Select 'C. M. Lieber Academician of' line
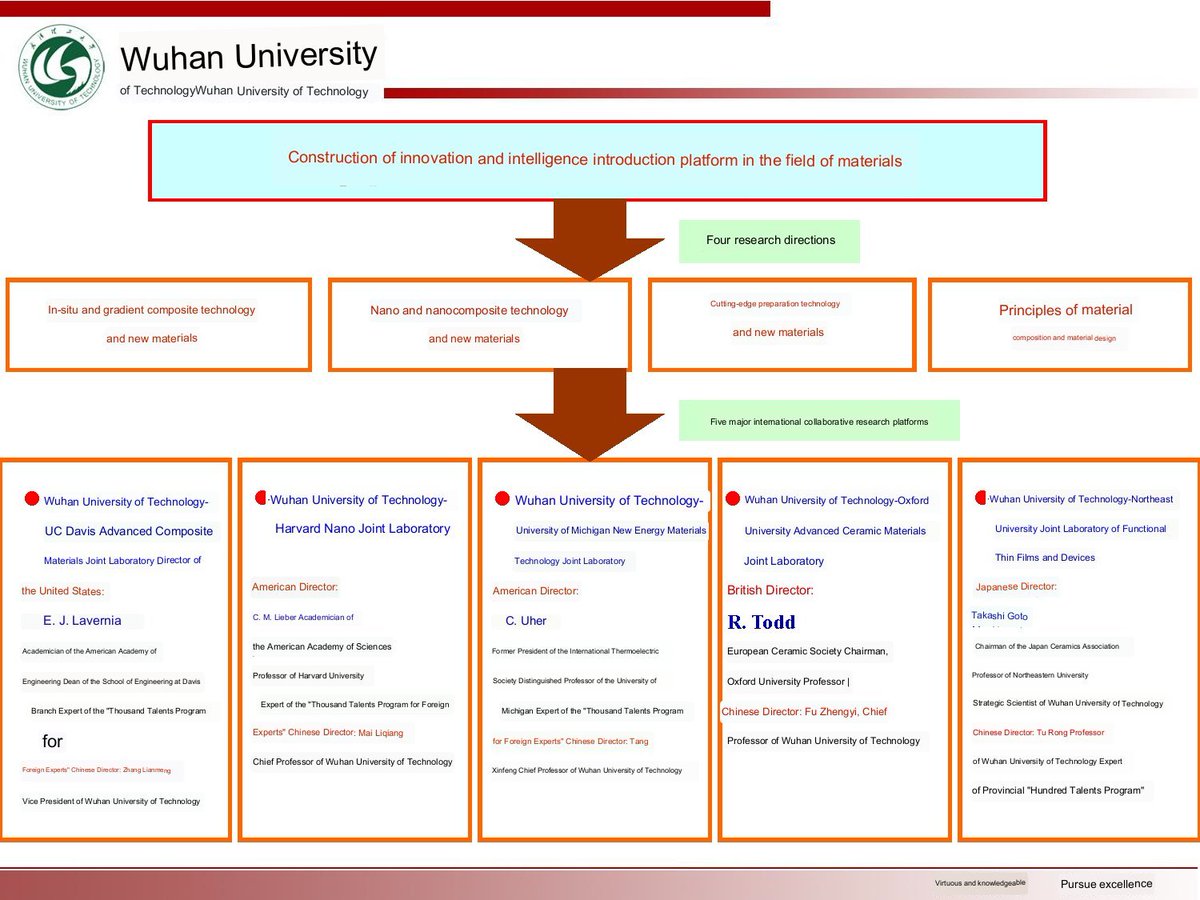This screenshot has width=1200, height=900. [x=303, y=618]
